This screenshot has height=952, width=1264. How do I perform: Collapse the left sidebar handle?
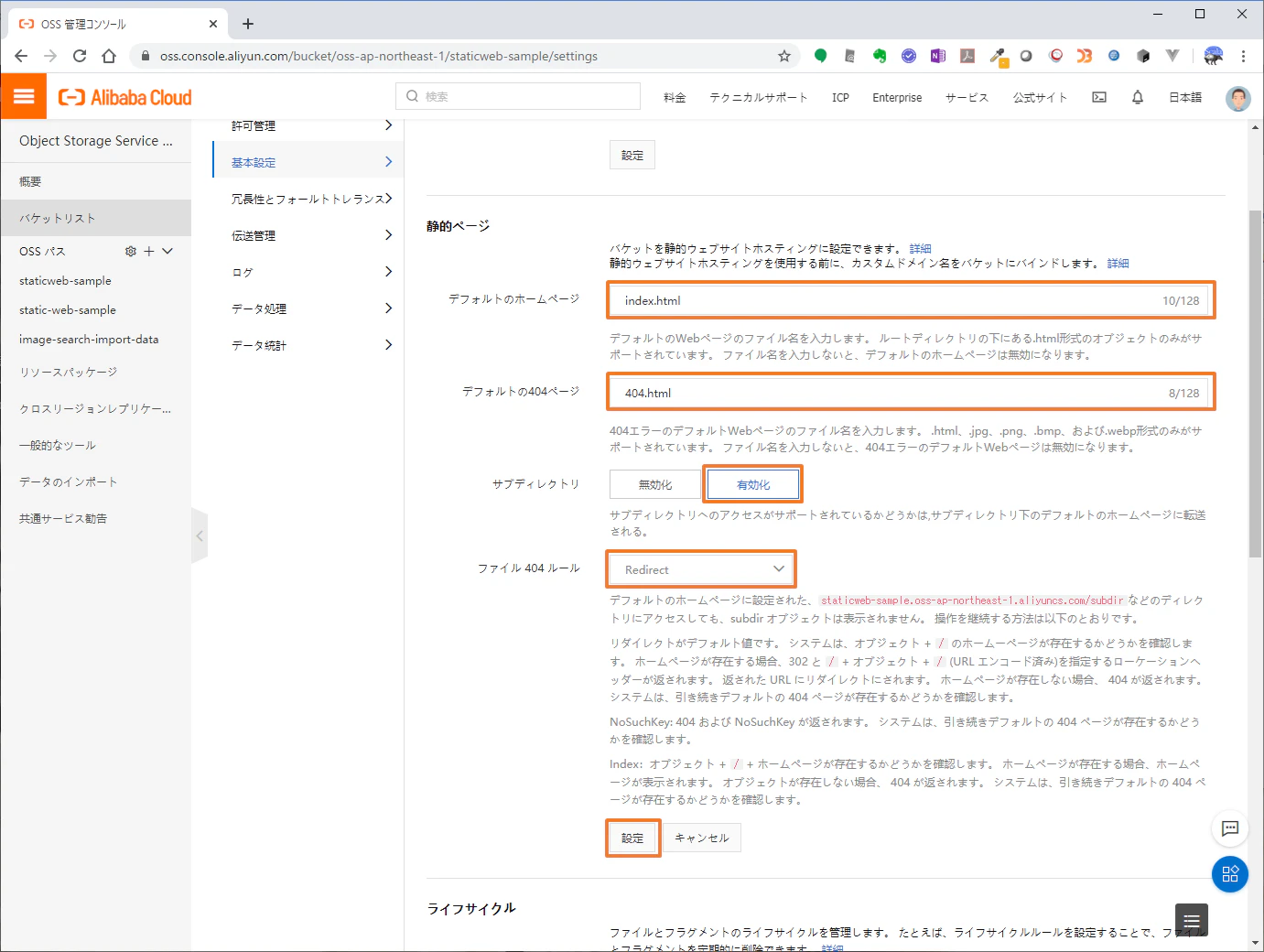pos(200,535)
